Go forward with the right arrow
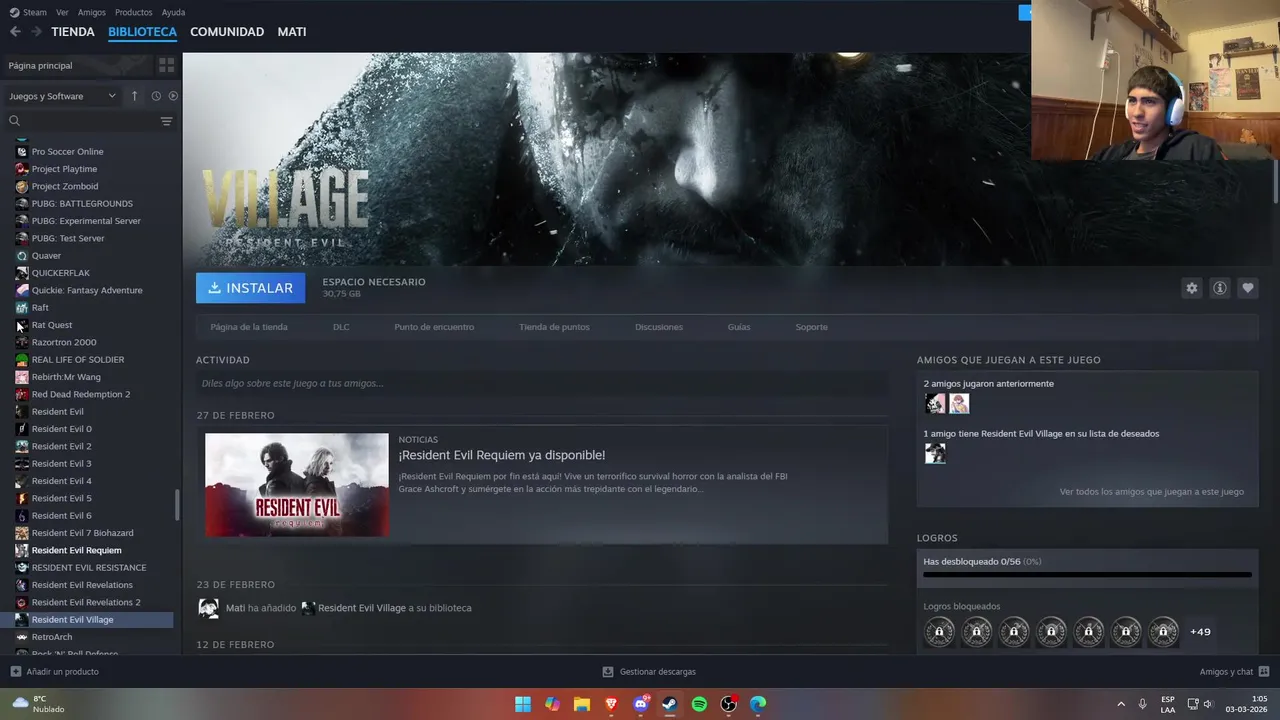This screenshot has height=720, width=1280. point(36,32)
